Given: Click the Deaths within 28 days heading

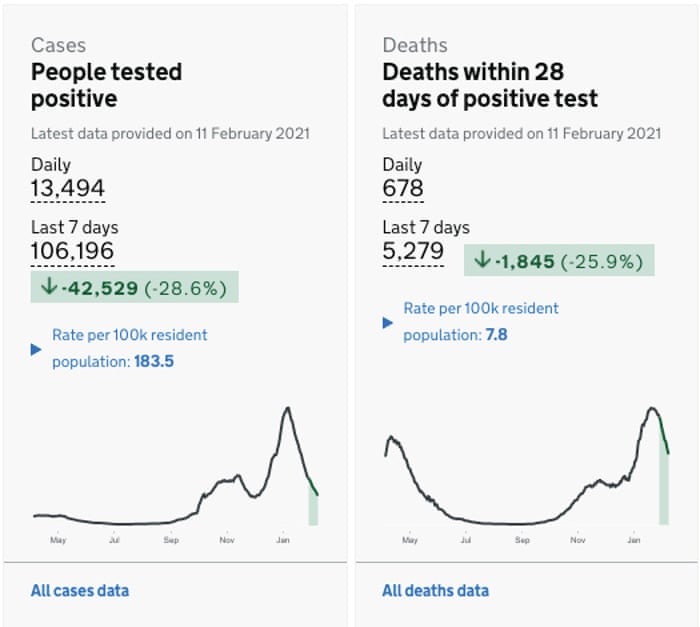Looking at the screenshot, I should tap(490, 85).
